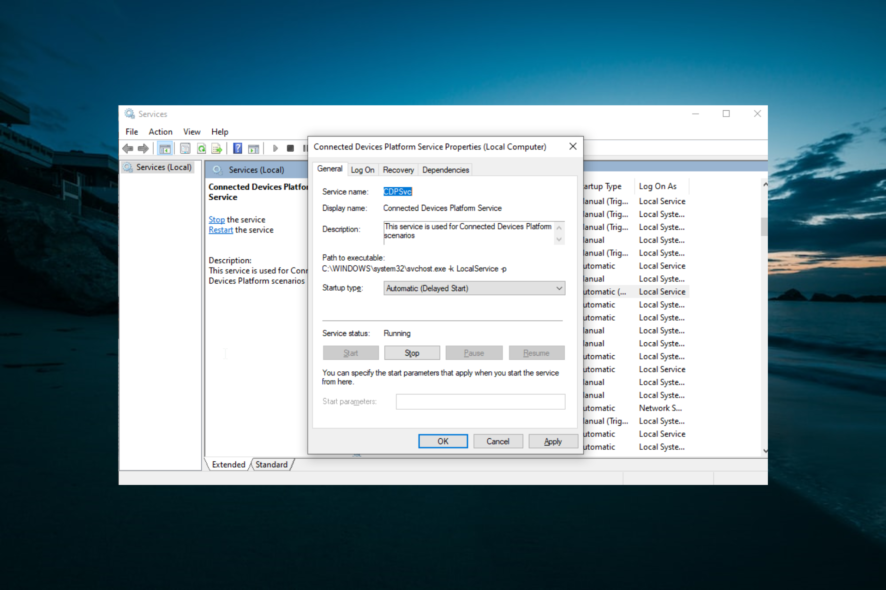Click the Services gear icon in title bar
This screenshot has width=886, height=590.
[130, 114]
